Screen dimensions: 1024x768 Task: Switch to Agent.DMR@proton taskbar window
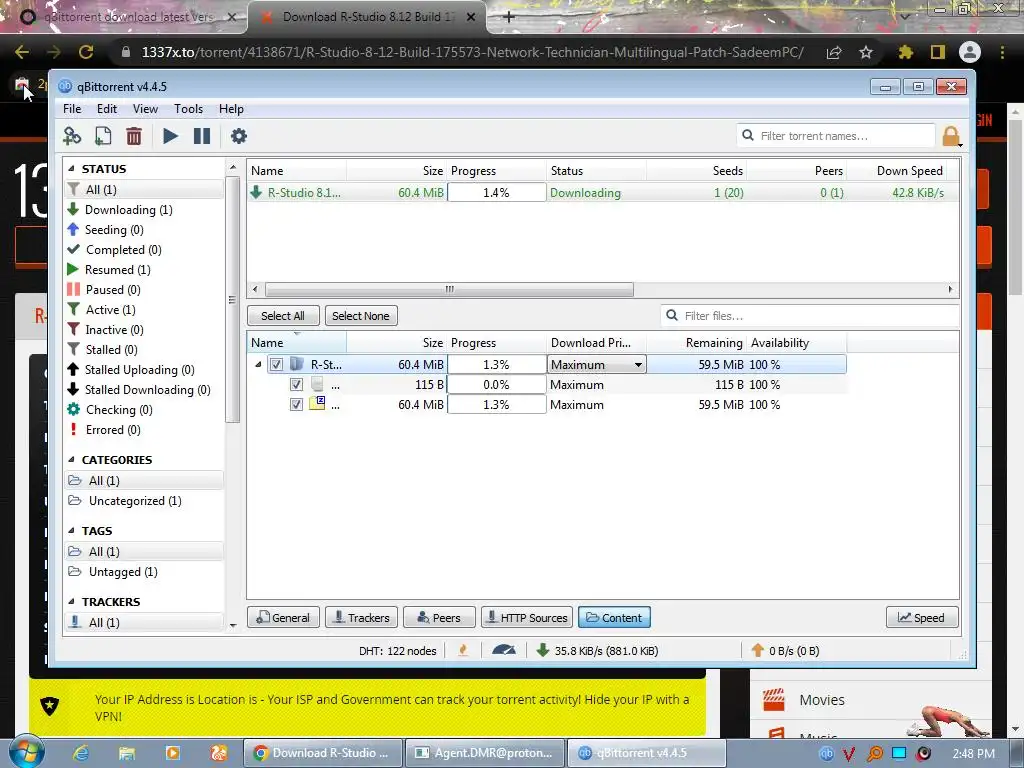(485, 753)
